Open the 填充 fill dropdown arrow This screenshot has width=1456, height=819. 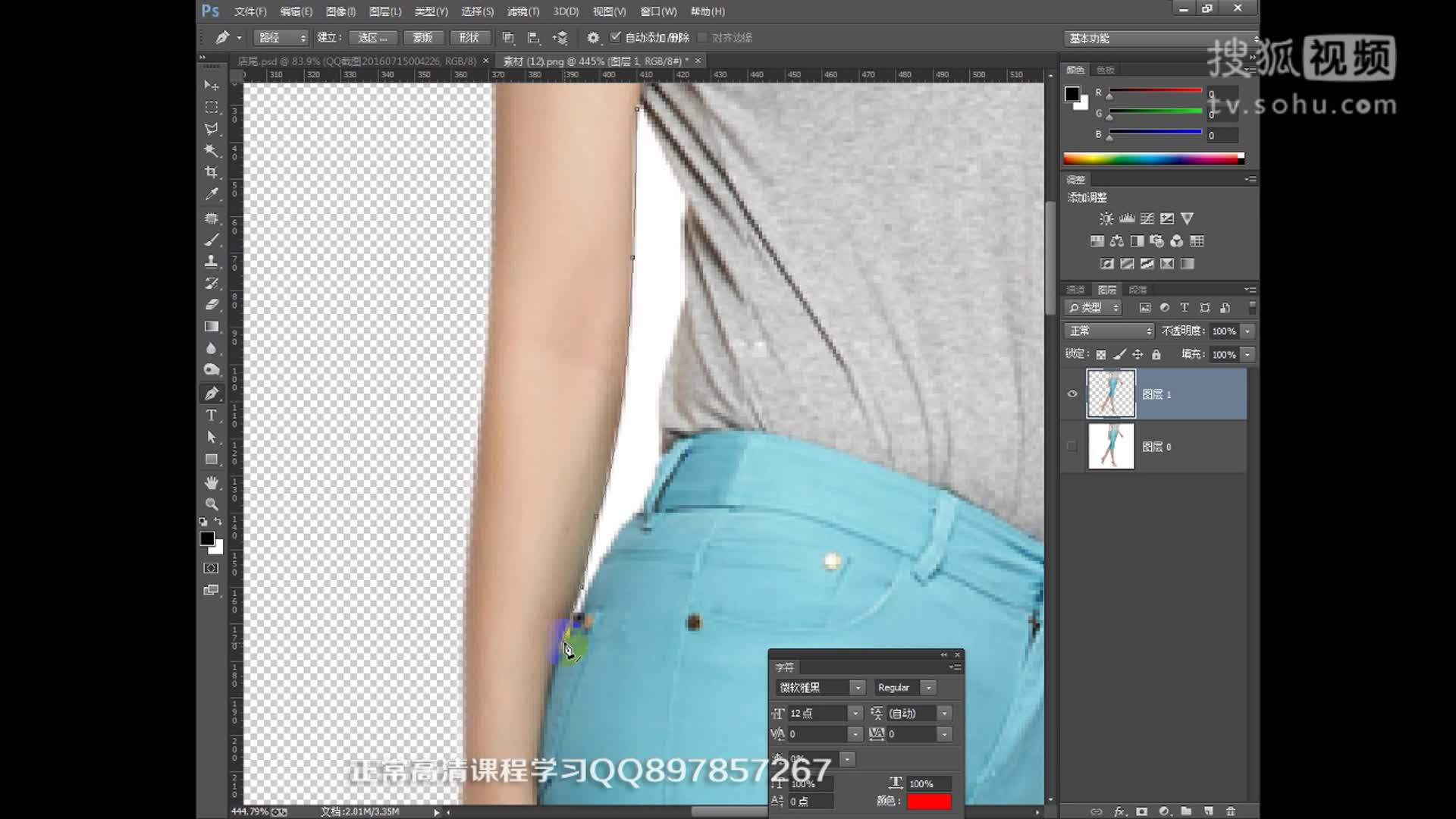[x=1247, y=354]
